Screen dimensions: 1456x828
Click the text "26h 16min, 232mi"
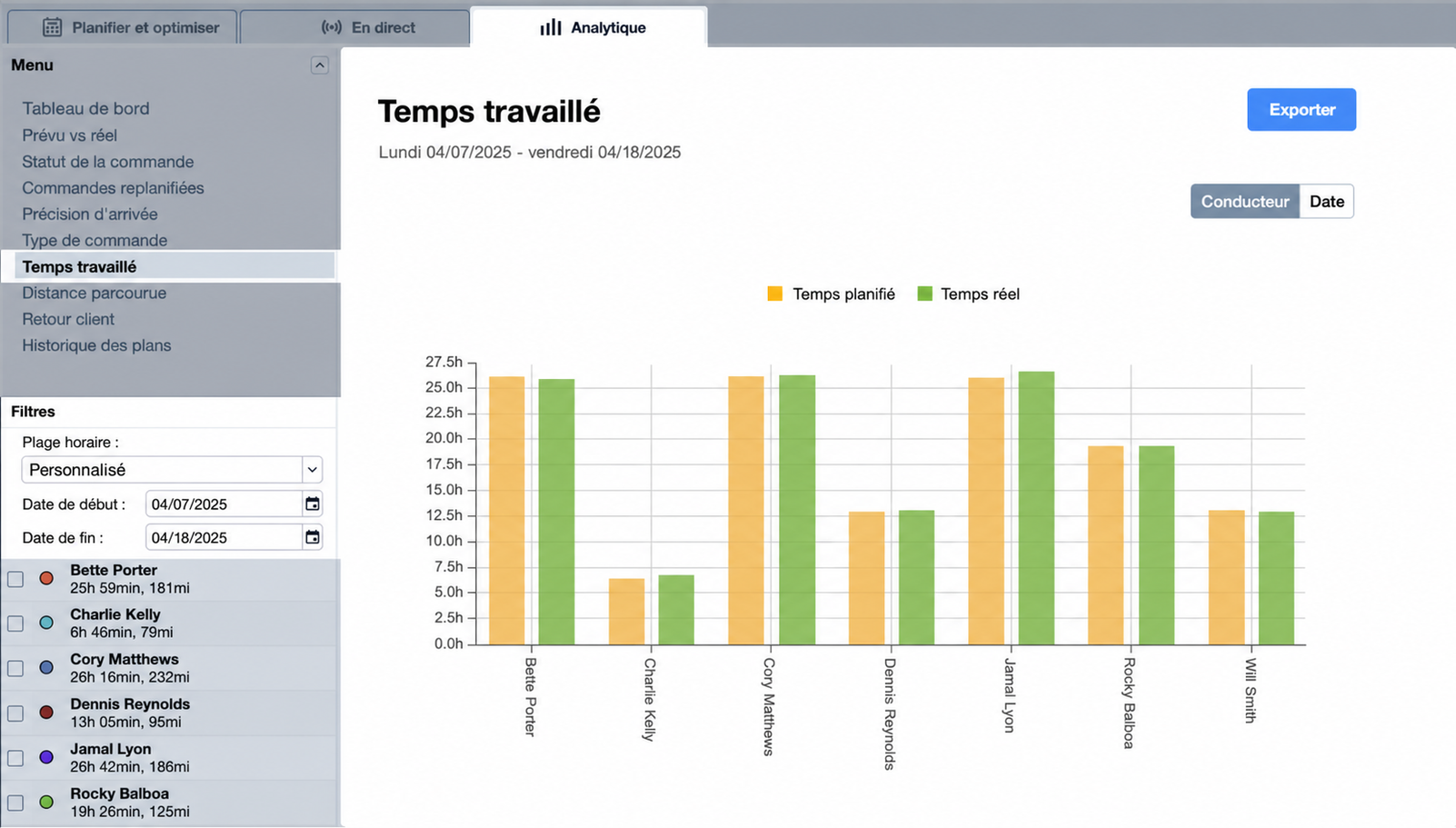tap(130, 677)
